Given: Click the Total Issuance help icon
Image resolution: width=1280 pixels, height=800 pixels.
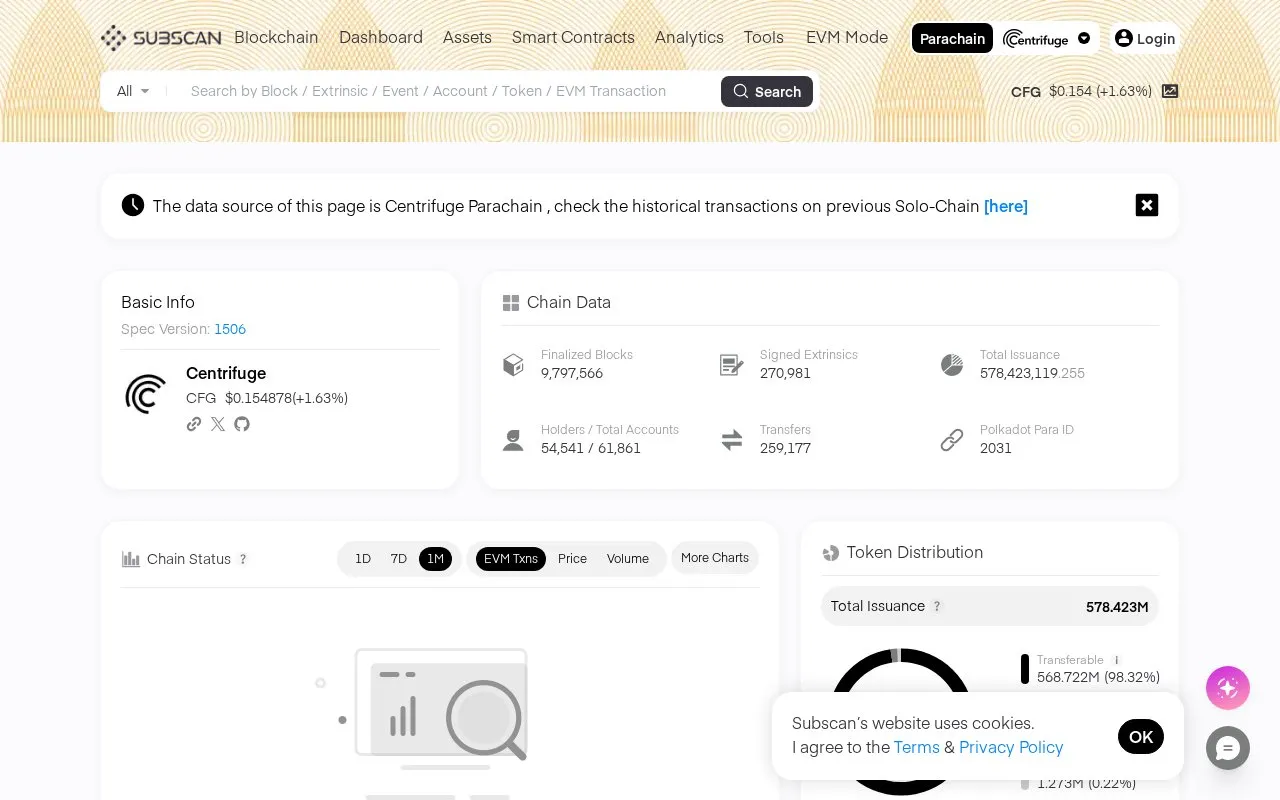Looking at the screenshot, I should pyautogui.click(x=937, y=606).
